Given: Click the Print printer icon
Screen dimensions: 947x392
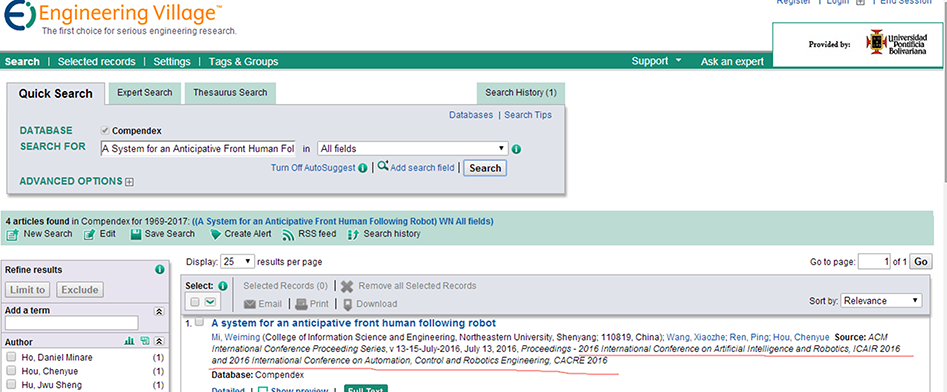Looking at the screenshot, I should point(301,304).
